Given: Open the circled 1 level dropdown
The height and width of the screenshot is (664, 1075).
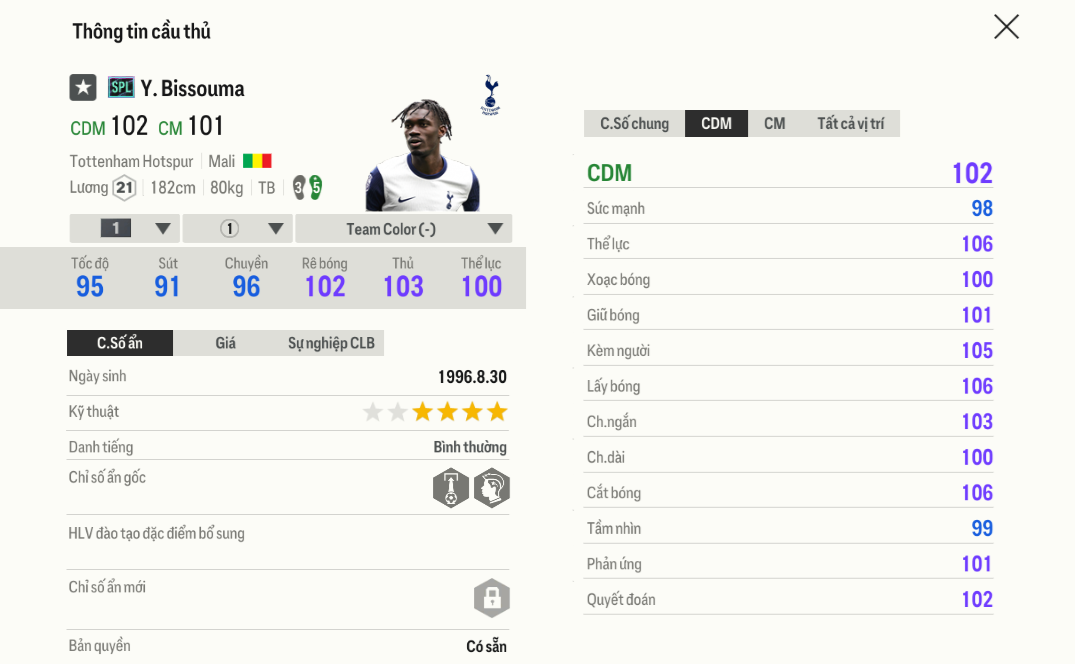Looking at the screenshot, I should pos(238,229).
